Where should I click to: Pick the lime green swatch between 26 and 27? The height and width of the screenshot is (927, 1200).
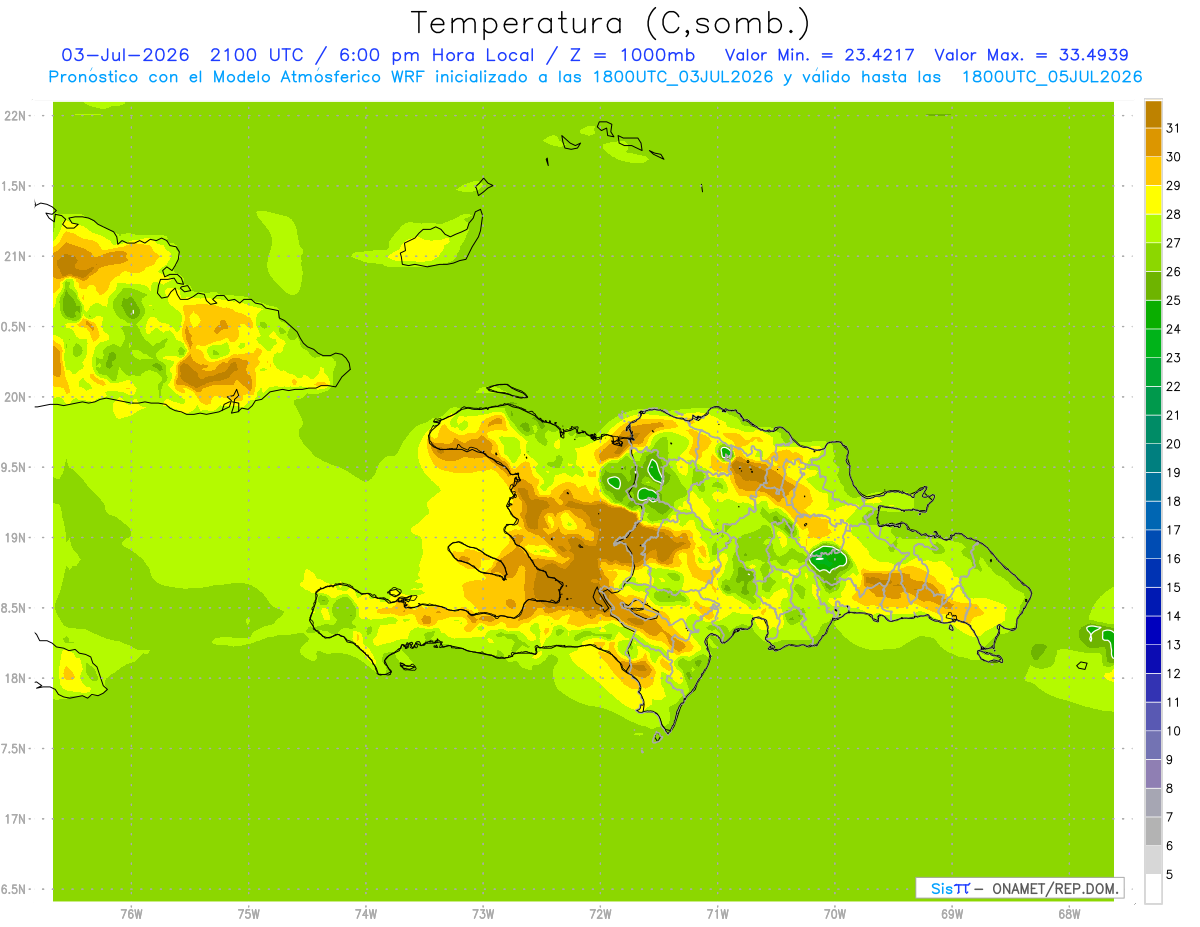point(1153,257)
